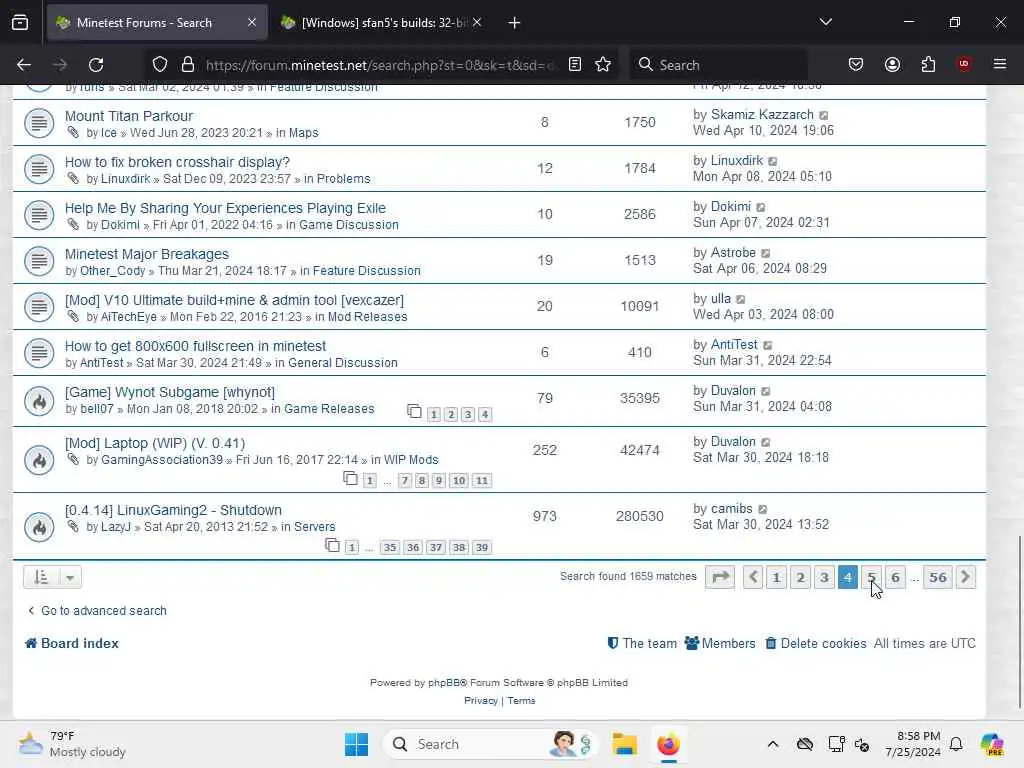Open a new browser tab
Screen dimensions: 1024x768
click(x=514, y=23)
